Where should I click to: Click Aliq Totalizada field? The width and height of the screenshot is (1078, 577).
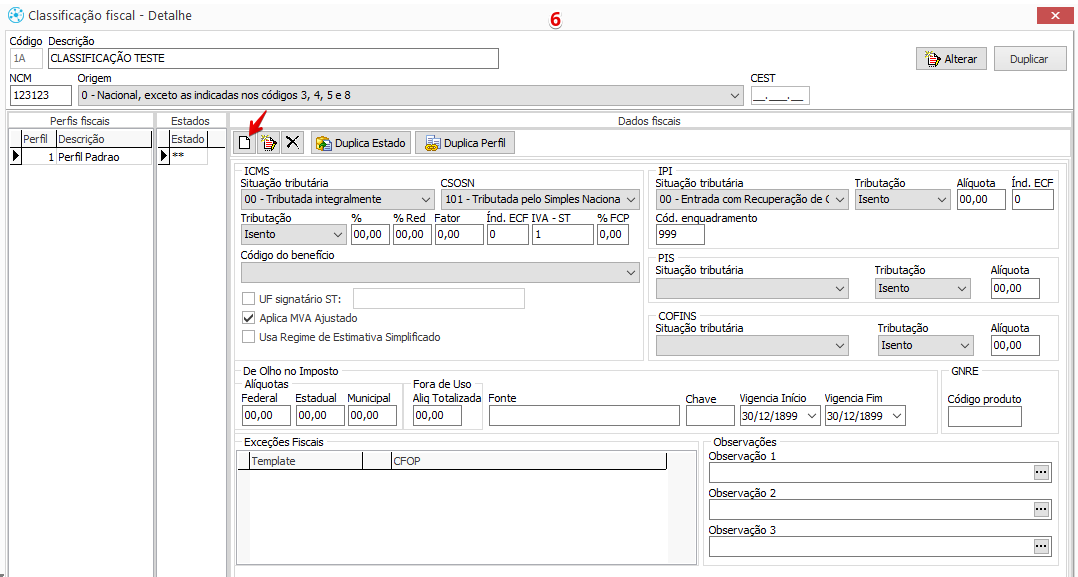click(x=437, y=416)
